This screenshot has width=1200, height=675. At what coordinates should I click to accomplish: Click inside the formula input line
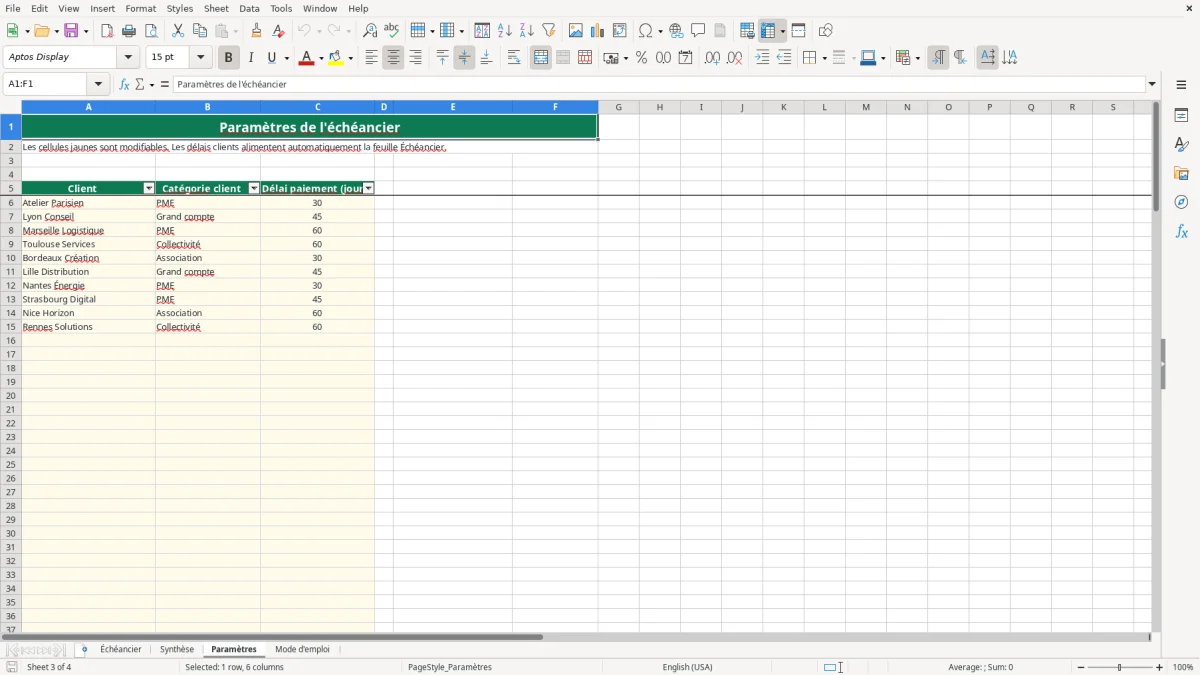click(x=659, y=84)
